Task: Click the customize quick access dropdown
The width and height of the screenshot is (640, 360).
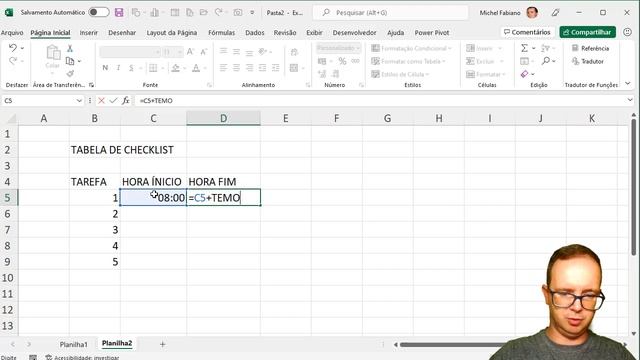Action: coord(252,13)
